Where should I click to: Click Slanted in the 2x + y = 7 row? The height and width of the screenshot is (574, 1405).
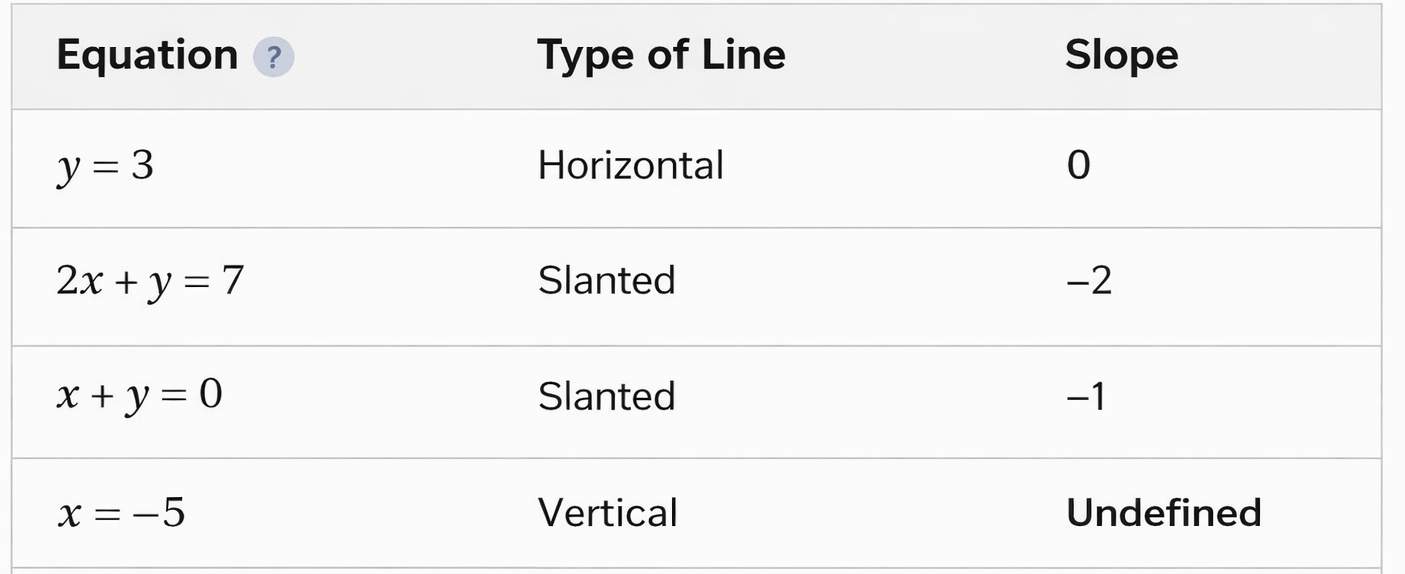pyautogui.click(x=606, y=281)
